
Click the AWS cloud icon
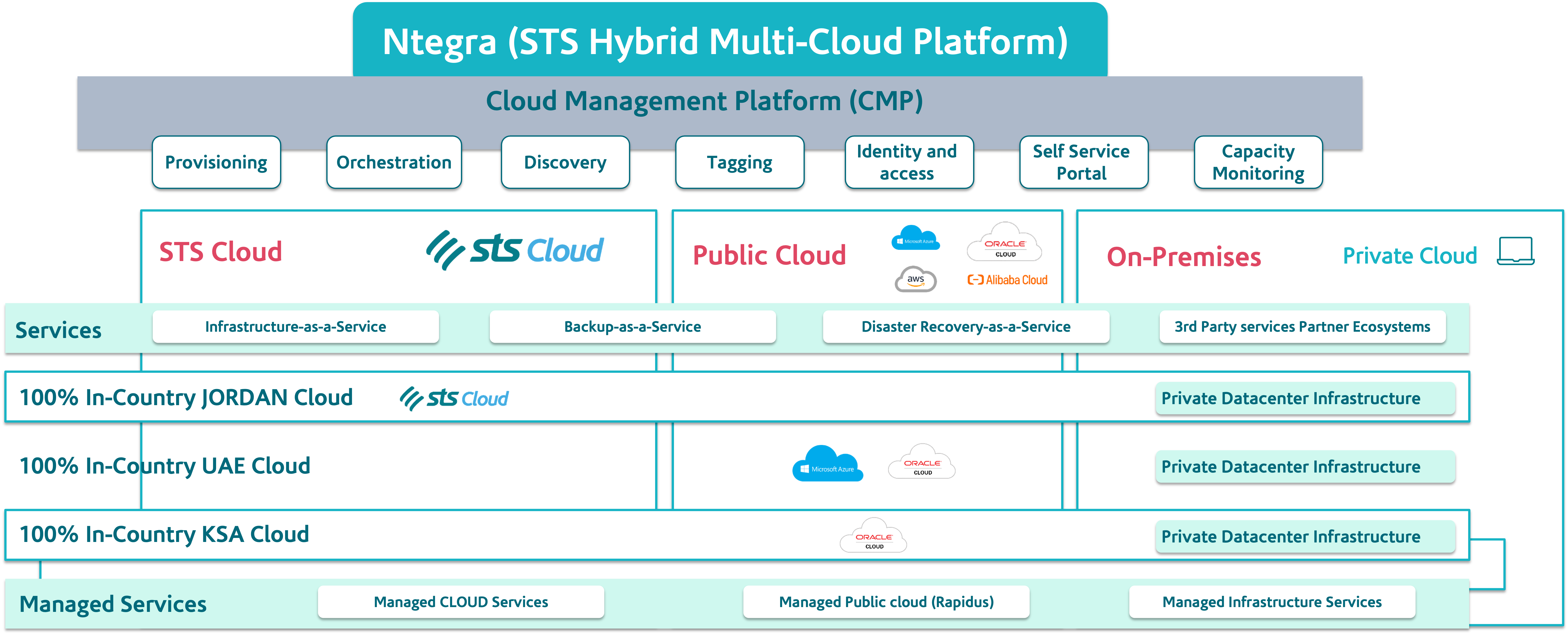point(915,279)
